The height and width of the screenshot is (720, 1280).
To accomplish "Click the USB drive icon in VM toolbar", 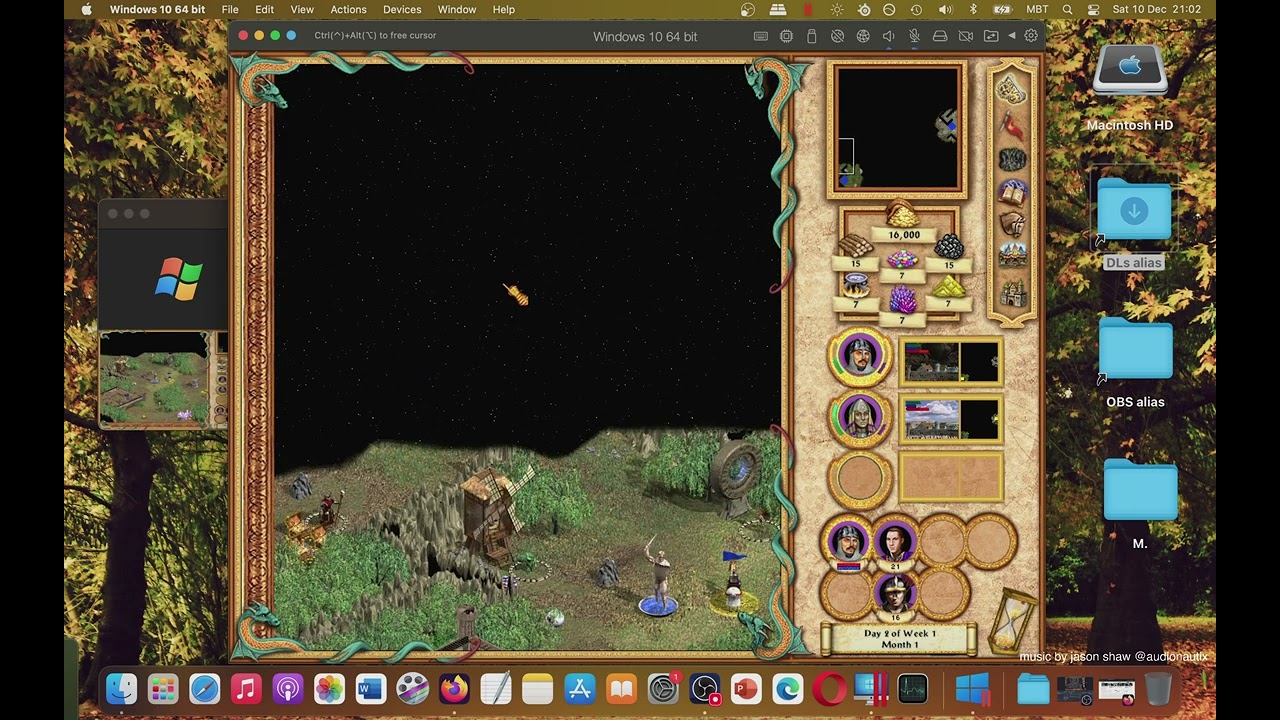I will (x=811, y=36).
